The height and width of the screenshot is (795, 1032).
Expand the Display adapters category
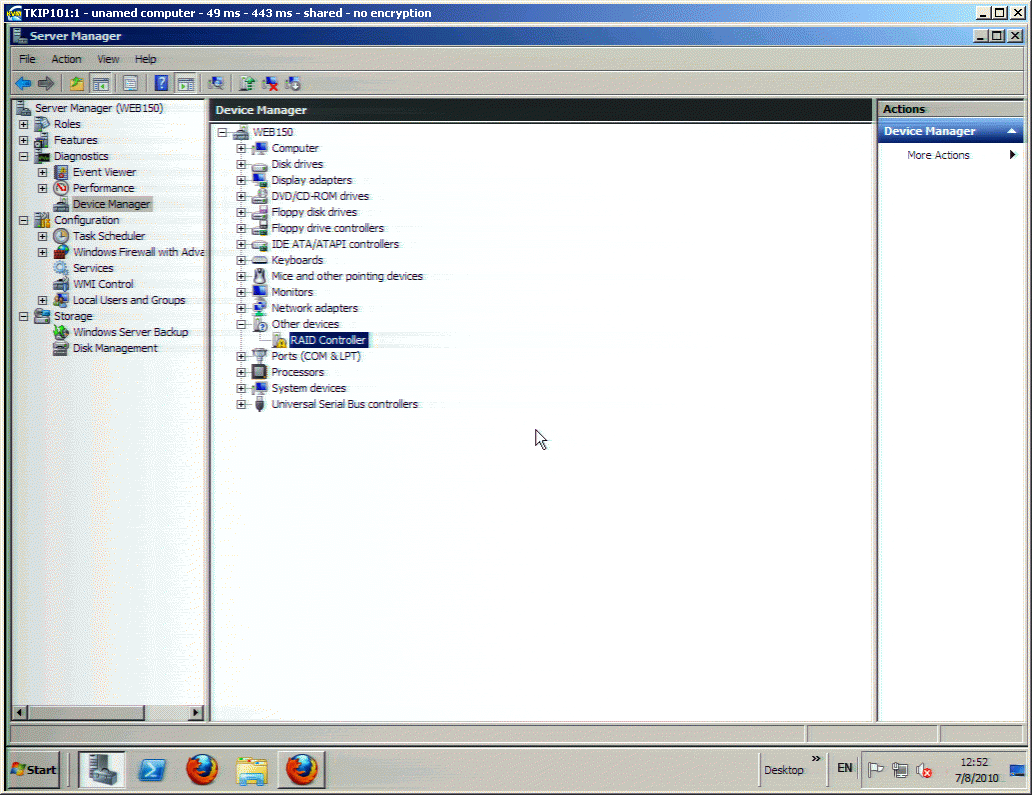pyautogui.click(x=241, y=180)
